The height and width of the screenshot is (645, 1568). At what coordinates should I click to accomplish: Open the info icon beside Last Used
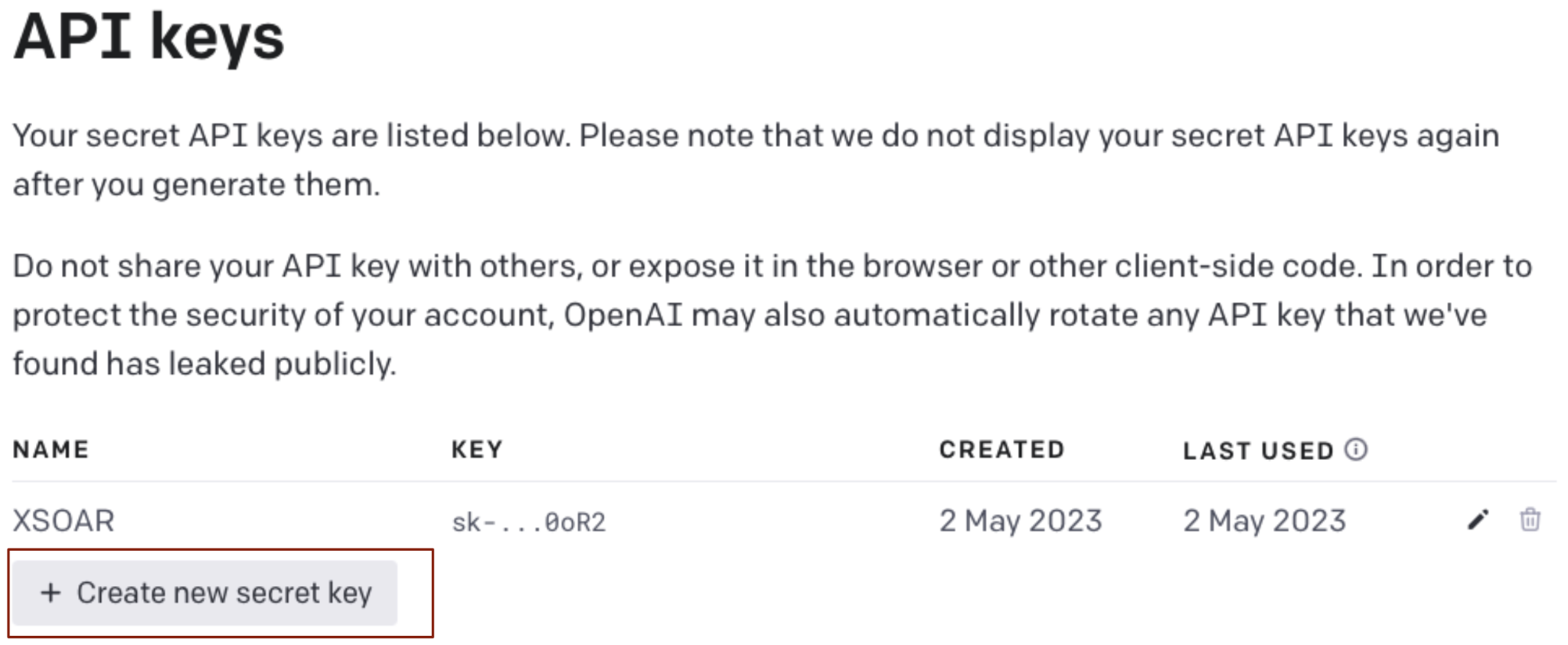1355,449
